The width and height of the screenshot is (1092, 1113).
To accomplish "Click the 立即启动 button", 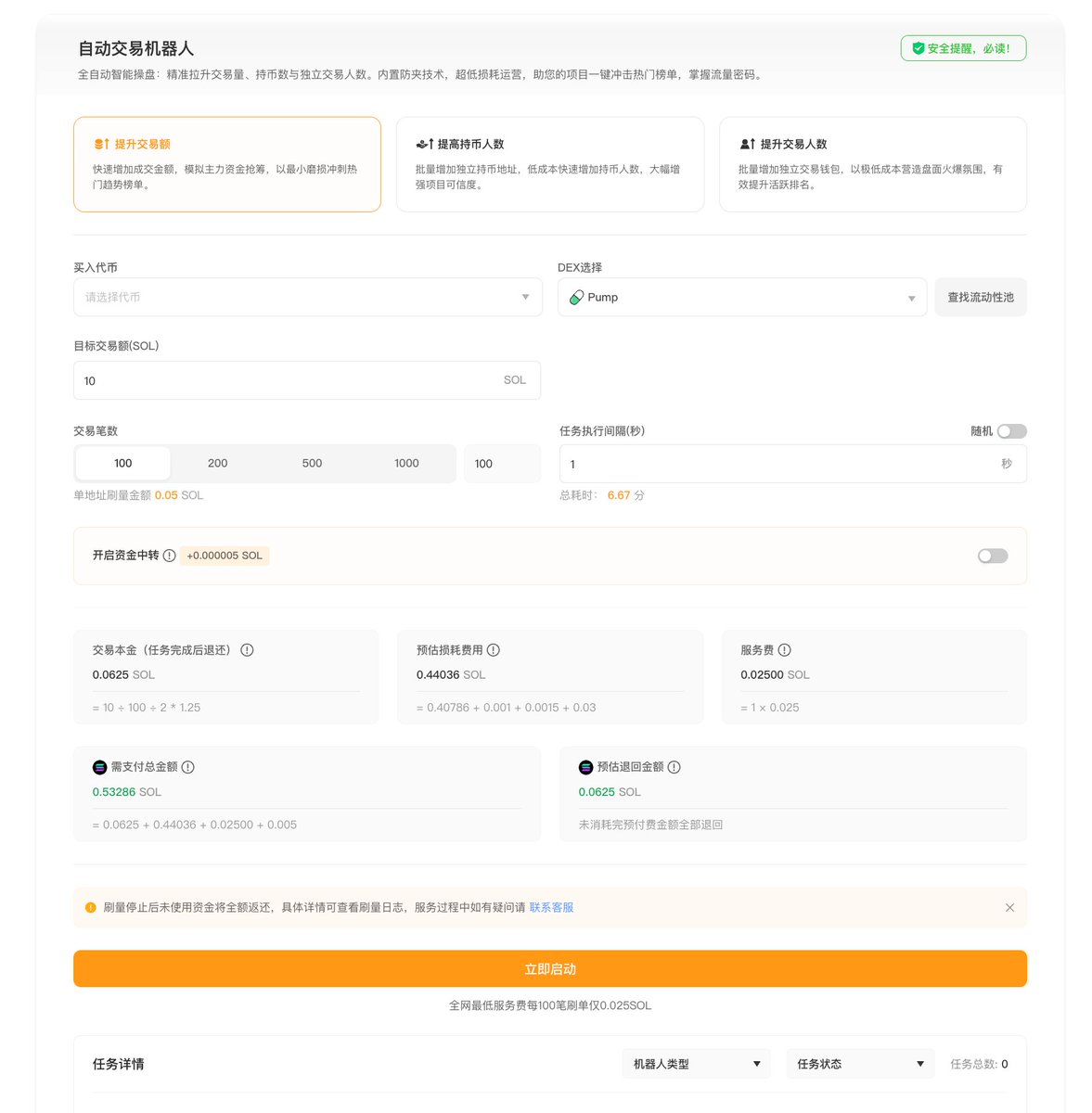I will click(x=550, y=968).
